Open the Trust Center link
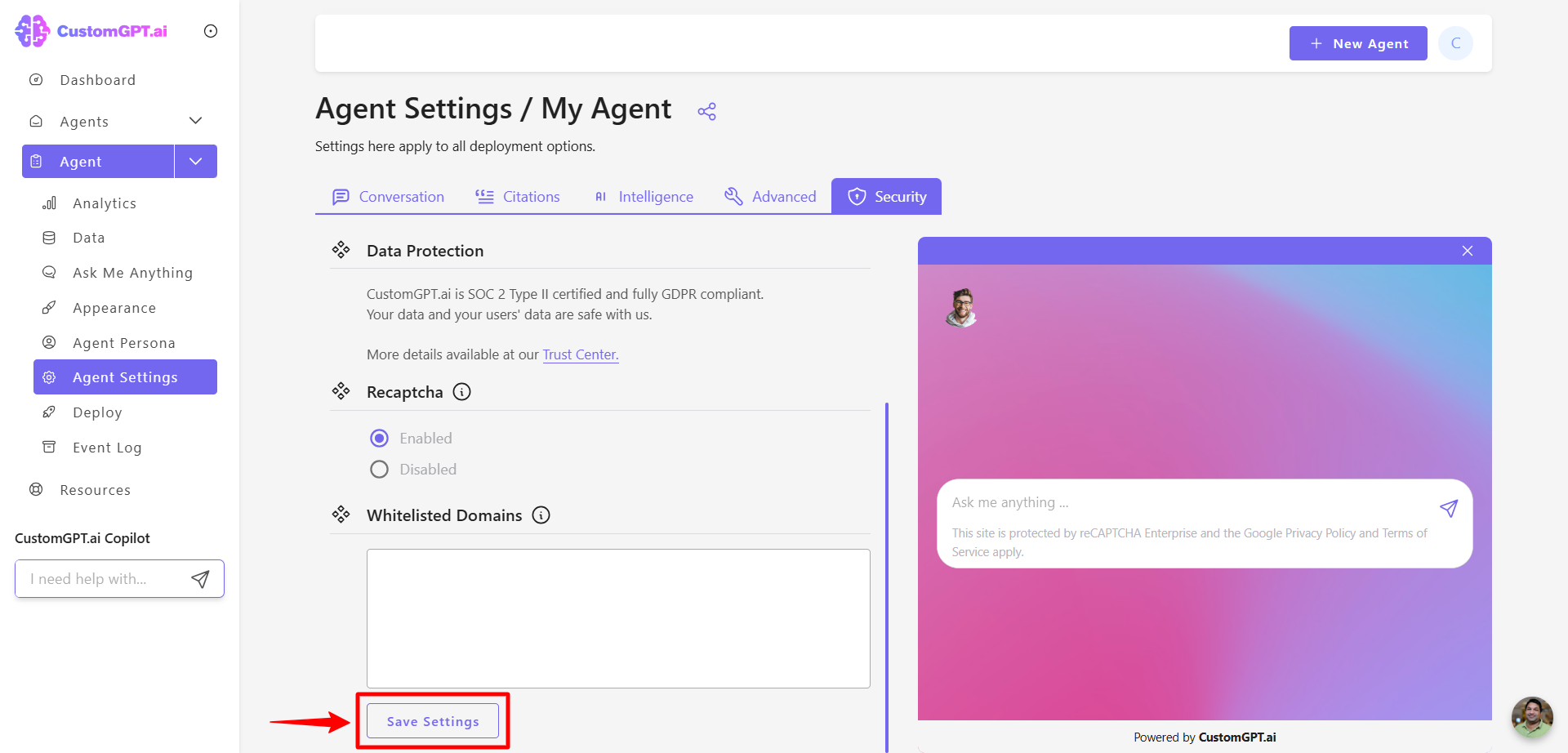The image size is (1568, 753). [581, 354]
